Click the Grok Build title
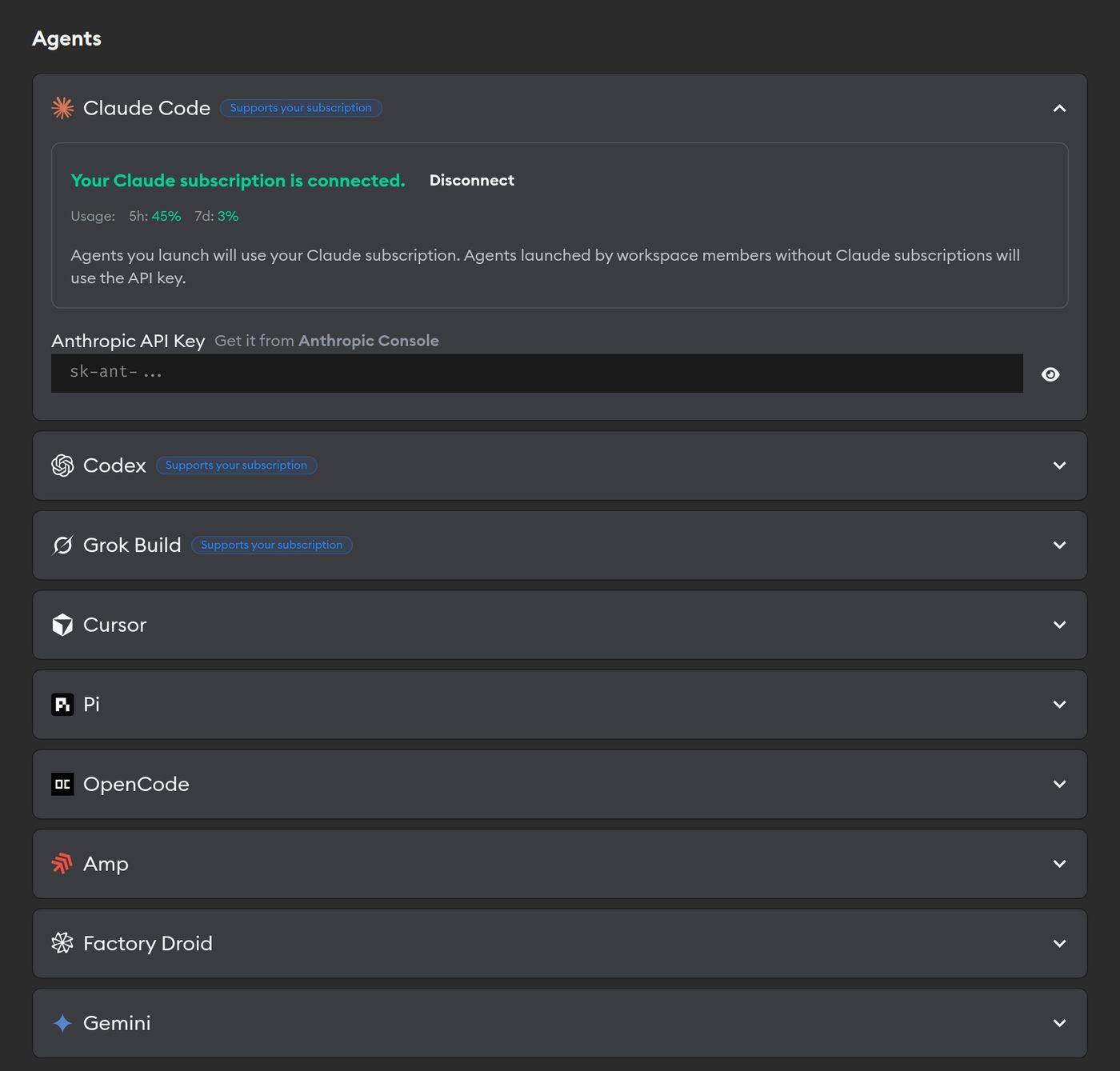This screenshot has height=1071, width=1120. pos(132,545)
